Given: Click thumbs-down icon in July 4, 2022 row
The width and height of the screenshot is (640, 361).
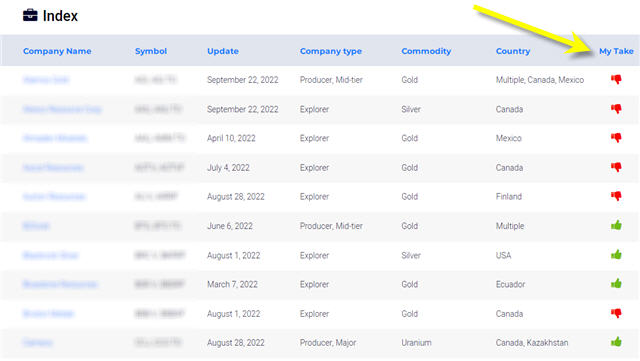Looking at the screenshot, I should [x=616, y=167].
